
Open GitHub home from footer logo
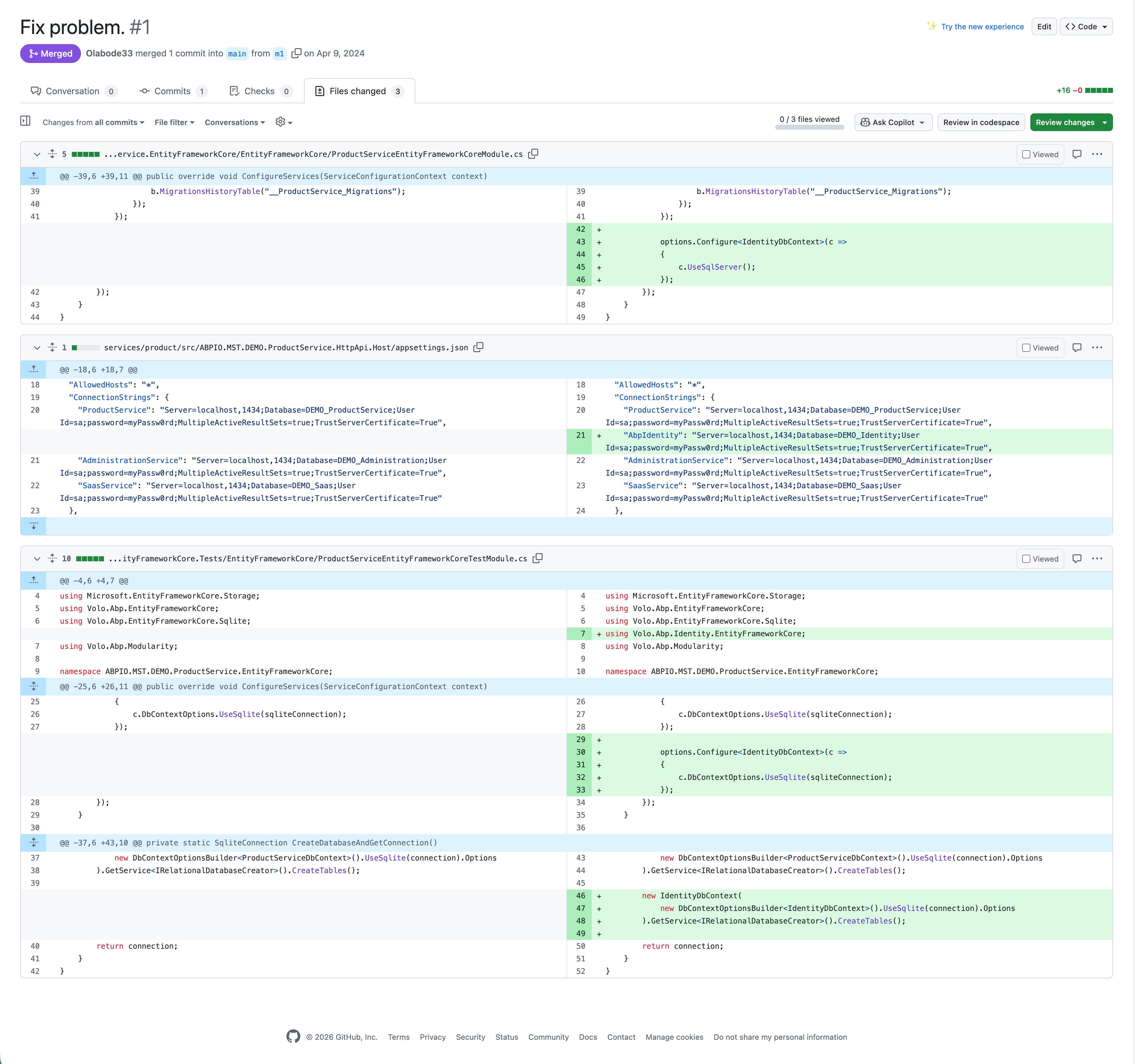[293, 1037]
